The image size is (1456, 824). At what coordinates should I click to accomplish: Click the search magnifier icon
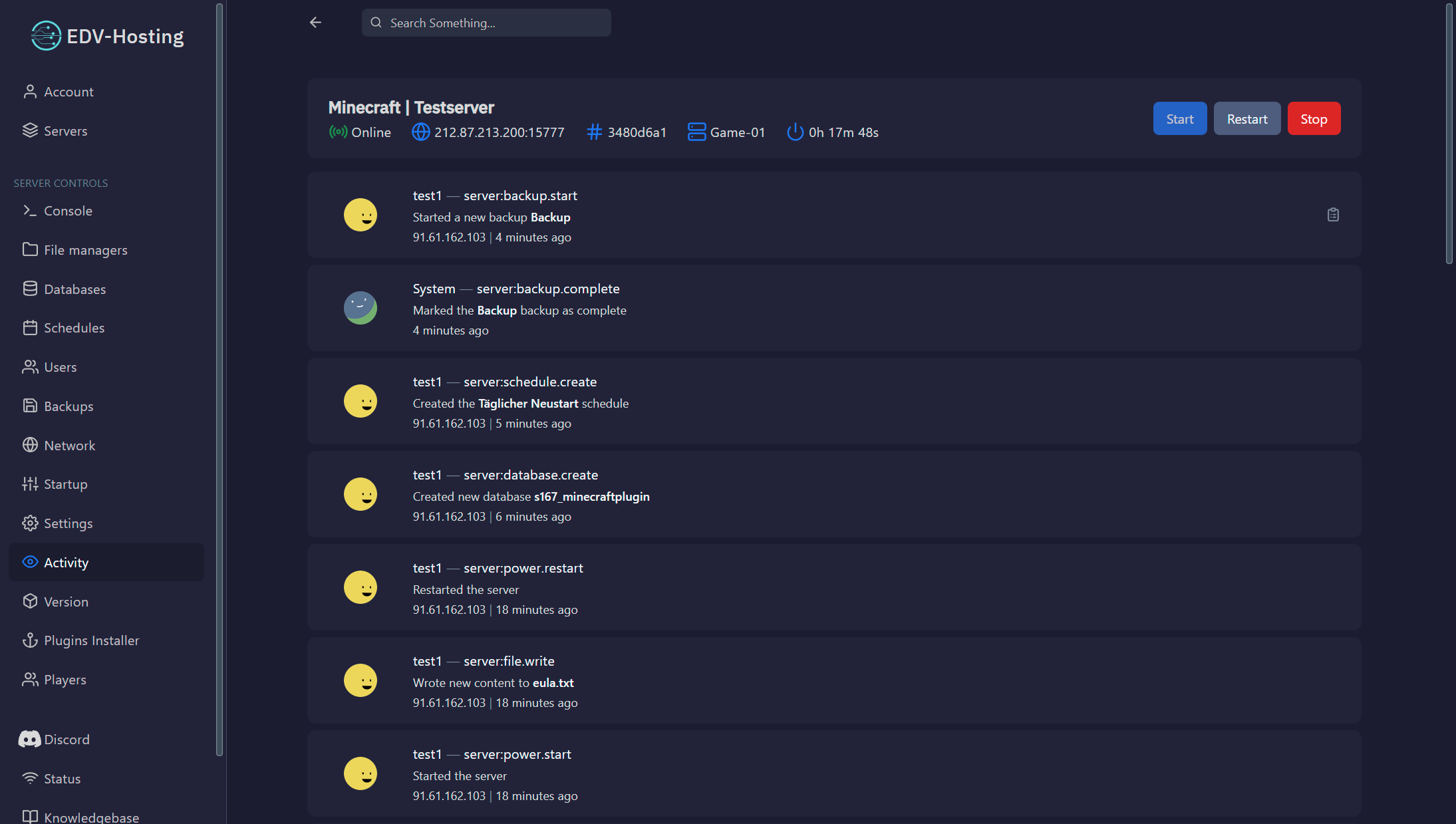click(x=376, y=23)
